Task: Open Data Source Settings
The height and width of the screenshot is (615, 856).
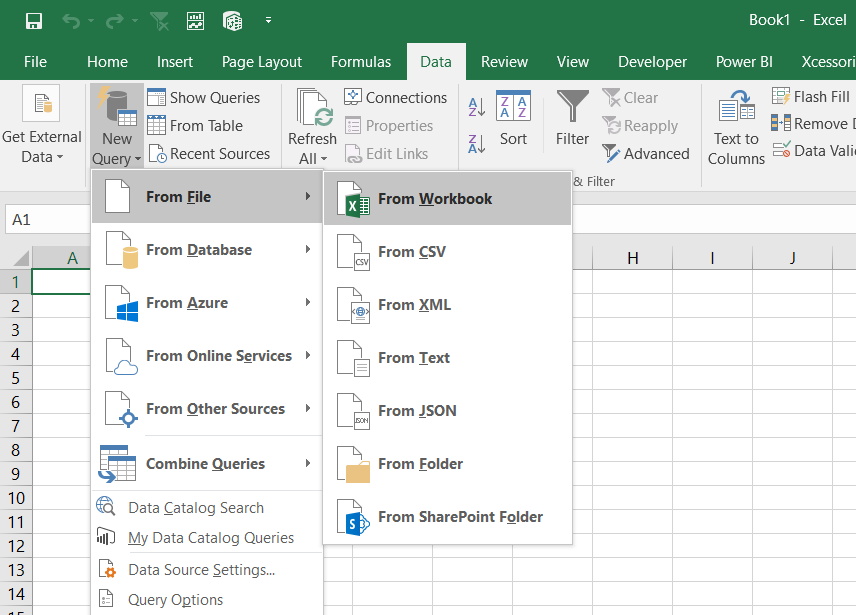Action: [207, 570]
